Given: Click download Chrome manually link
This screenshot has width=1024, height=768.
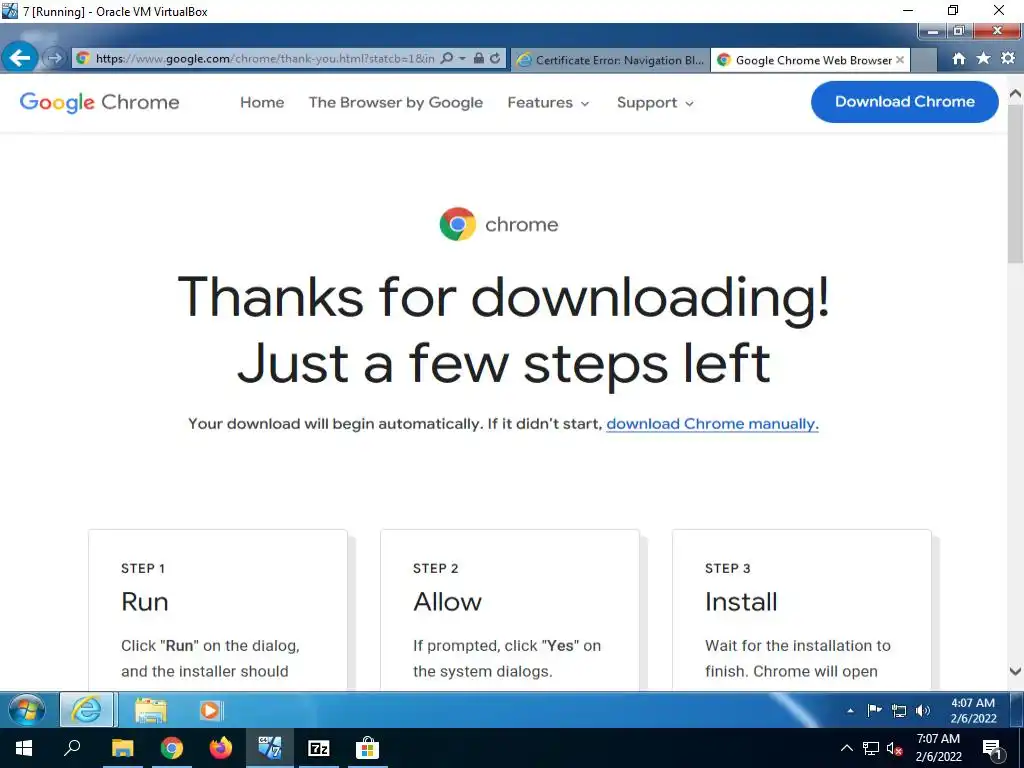Looking at the screenshot, I should 712,424.
